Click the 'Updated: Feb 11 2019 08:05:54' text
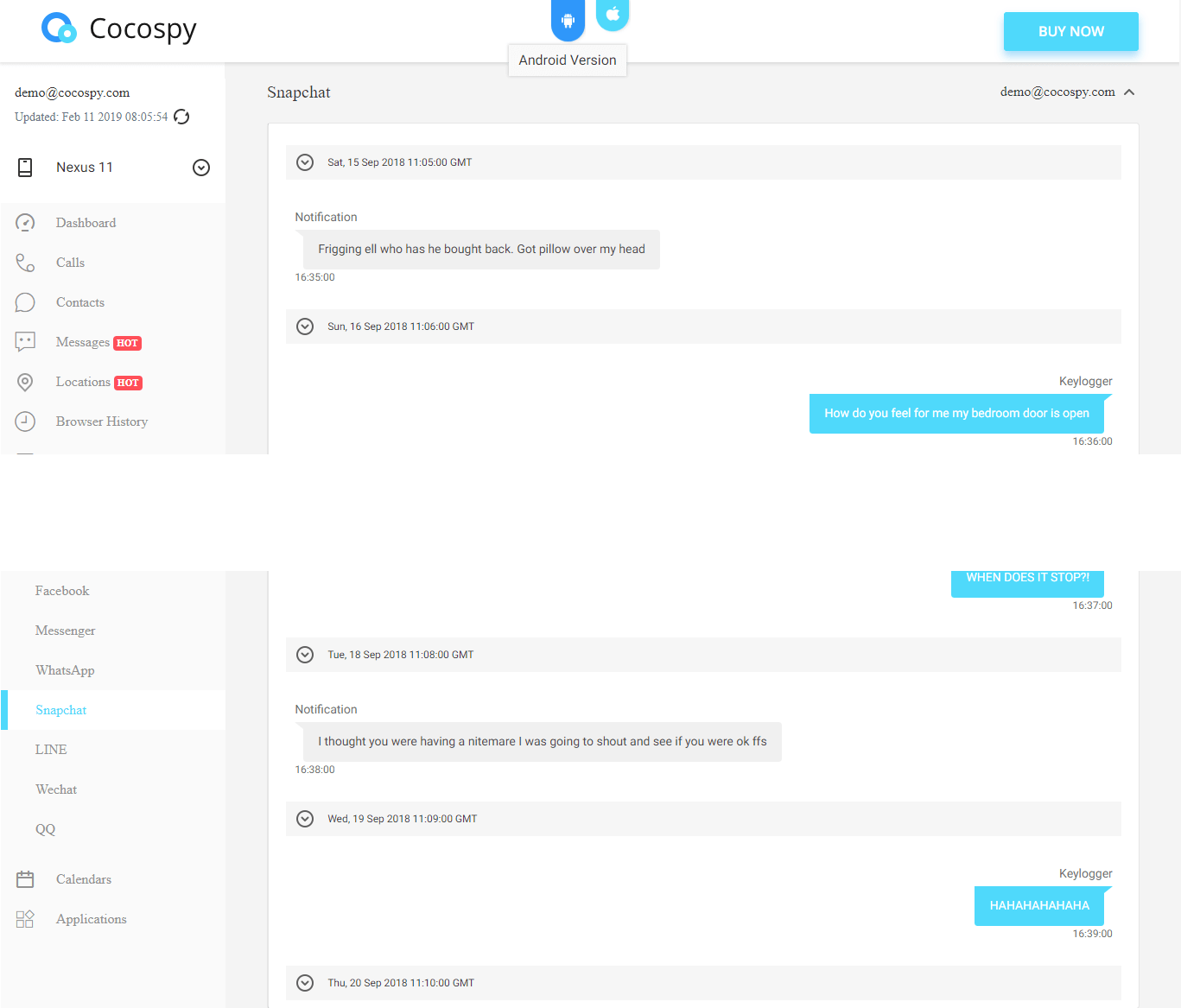The width and height of the screenshot is (1181, 1008). (x=92, y=117)
